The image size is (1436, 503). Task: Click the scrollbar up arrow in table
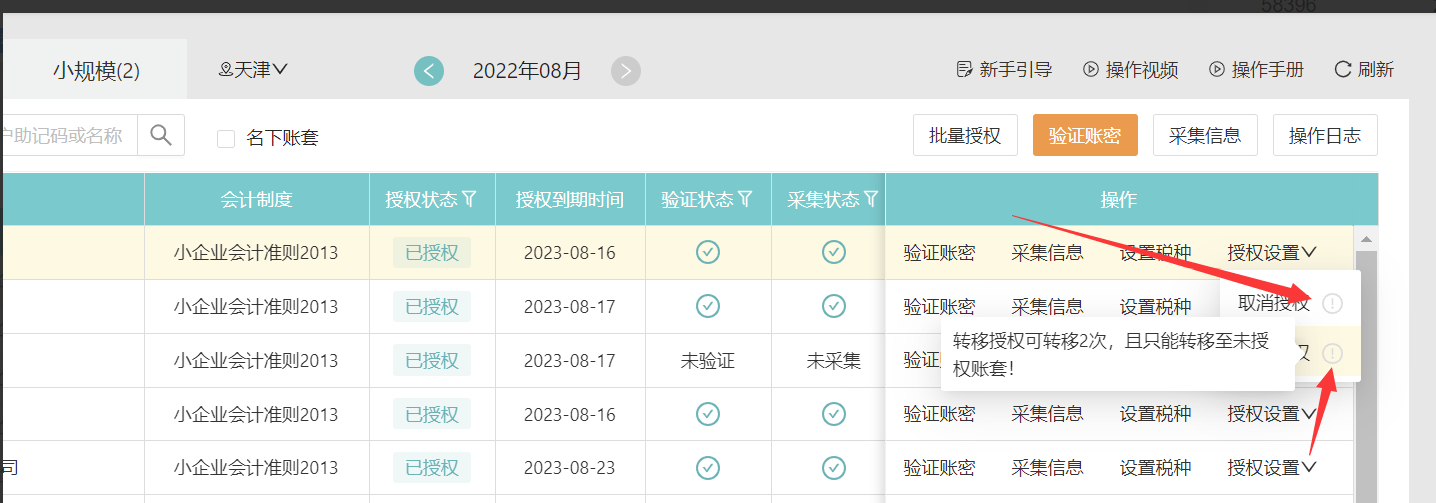click(1365, 239)
